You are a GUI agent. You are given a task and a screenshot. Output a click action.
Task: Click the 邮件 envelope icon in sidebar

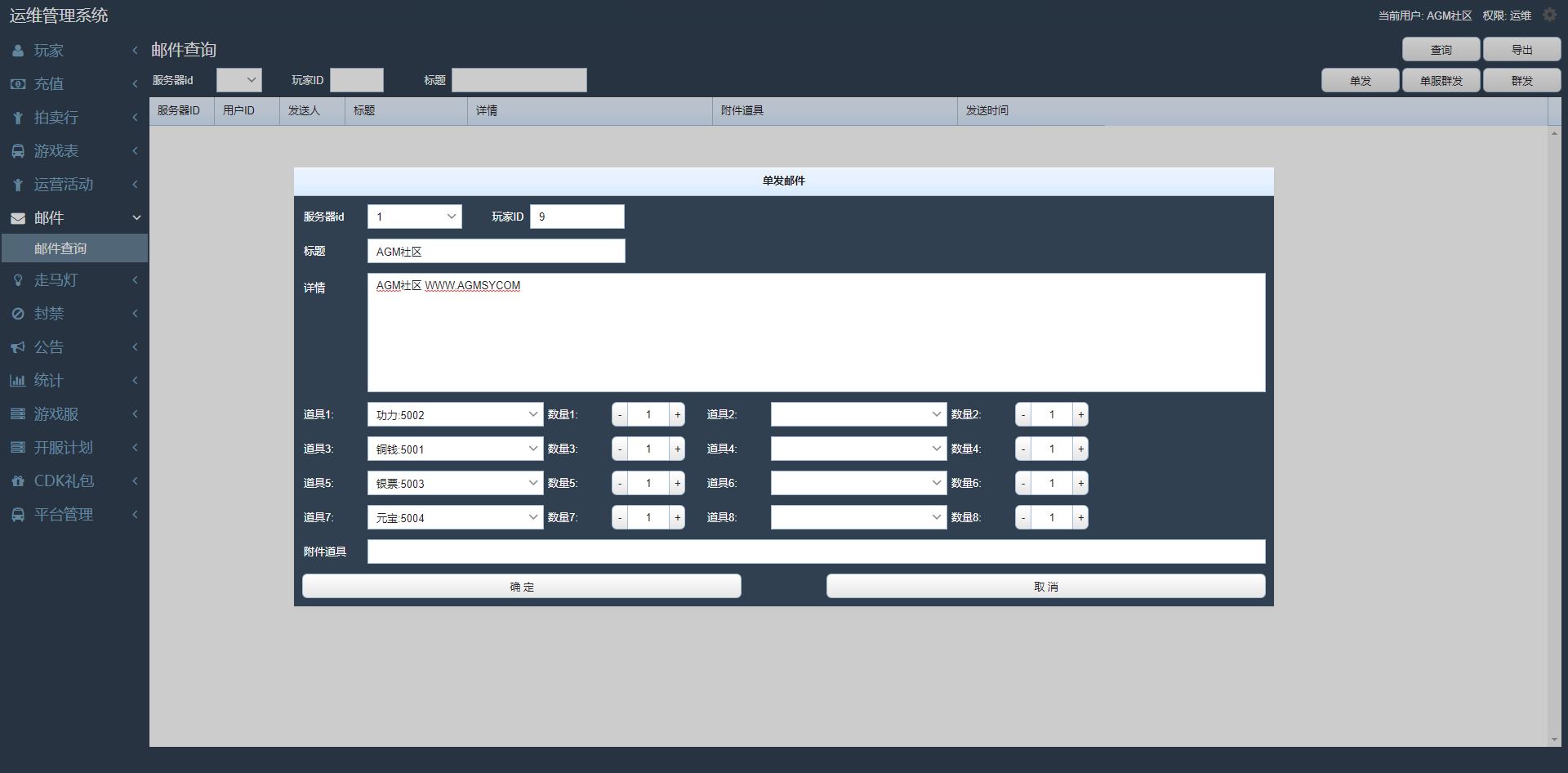[x=18, y=218]
